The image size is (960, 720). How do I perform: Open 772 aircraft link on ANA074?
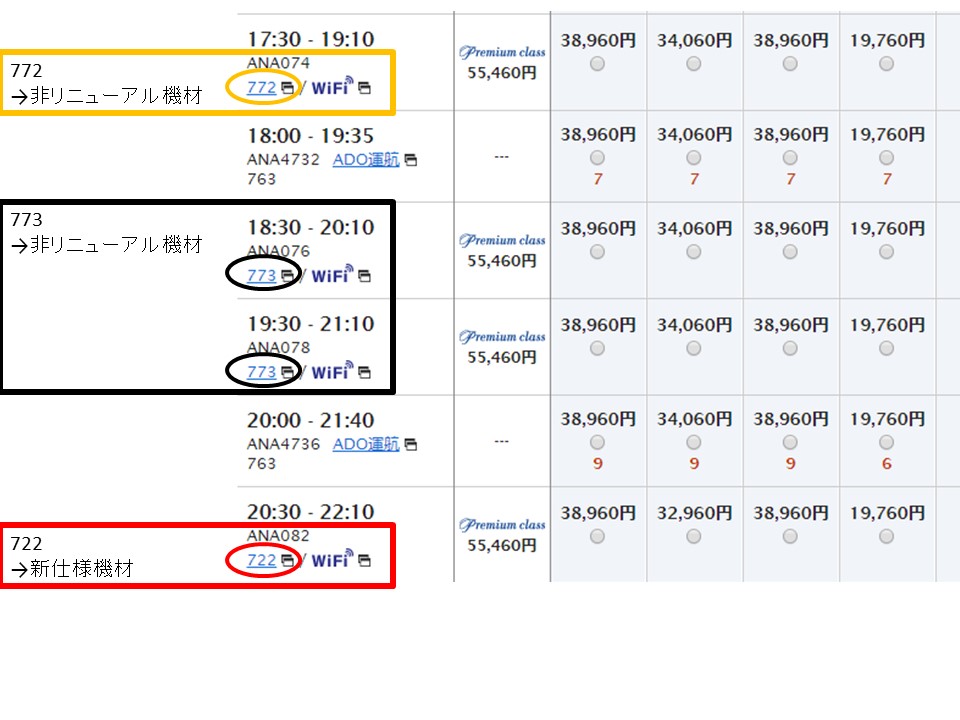[261, 88]
